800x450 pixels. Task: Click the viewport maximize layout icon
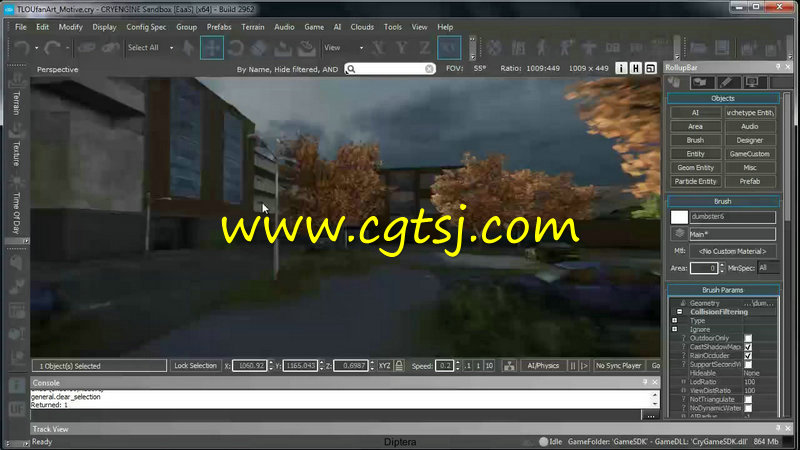[651, 68]
